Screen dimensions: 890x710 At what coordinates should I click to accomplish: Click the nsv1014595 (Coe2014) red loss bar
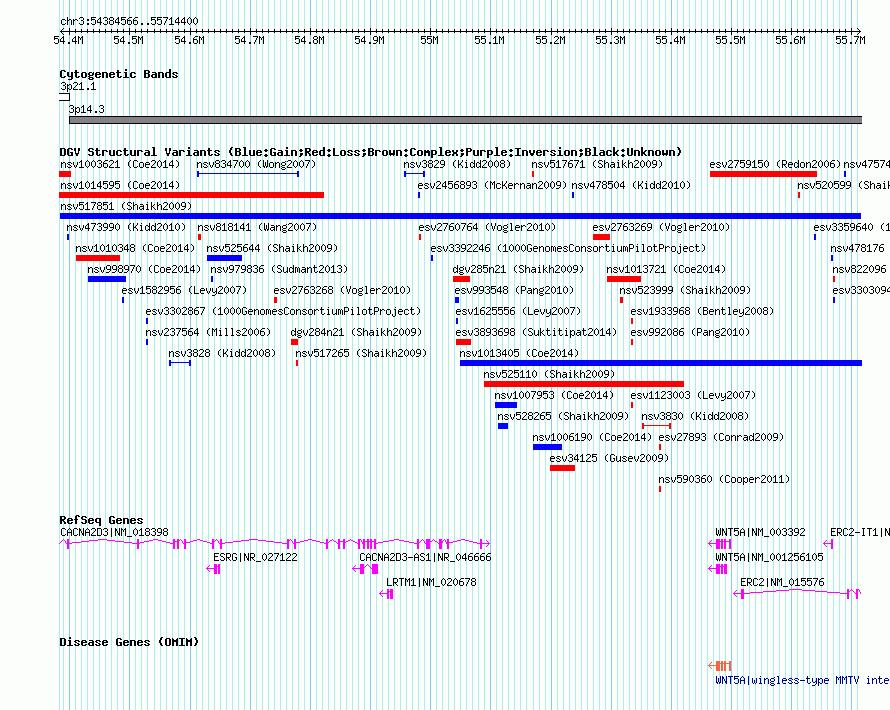coord(191,195)
